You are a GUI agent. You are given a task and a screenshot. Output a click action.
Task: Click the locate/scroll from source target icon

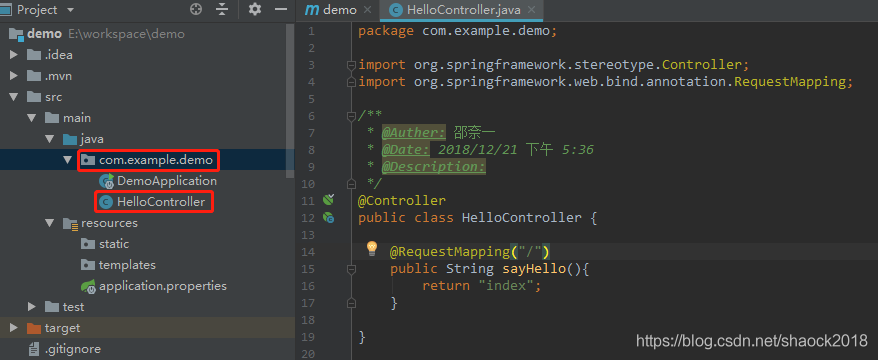[x=195, y=9]
